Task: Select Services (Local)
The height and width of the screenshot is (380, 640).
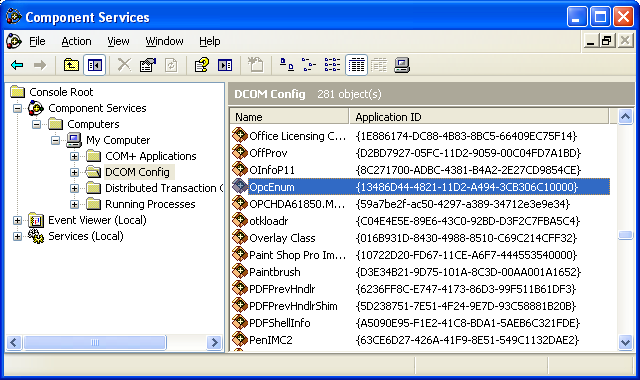Action: click(86, 236)
